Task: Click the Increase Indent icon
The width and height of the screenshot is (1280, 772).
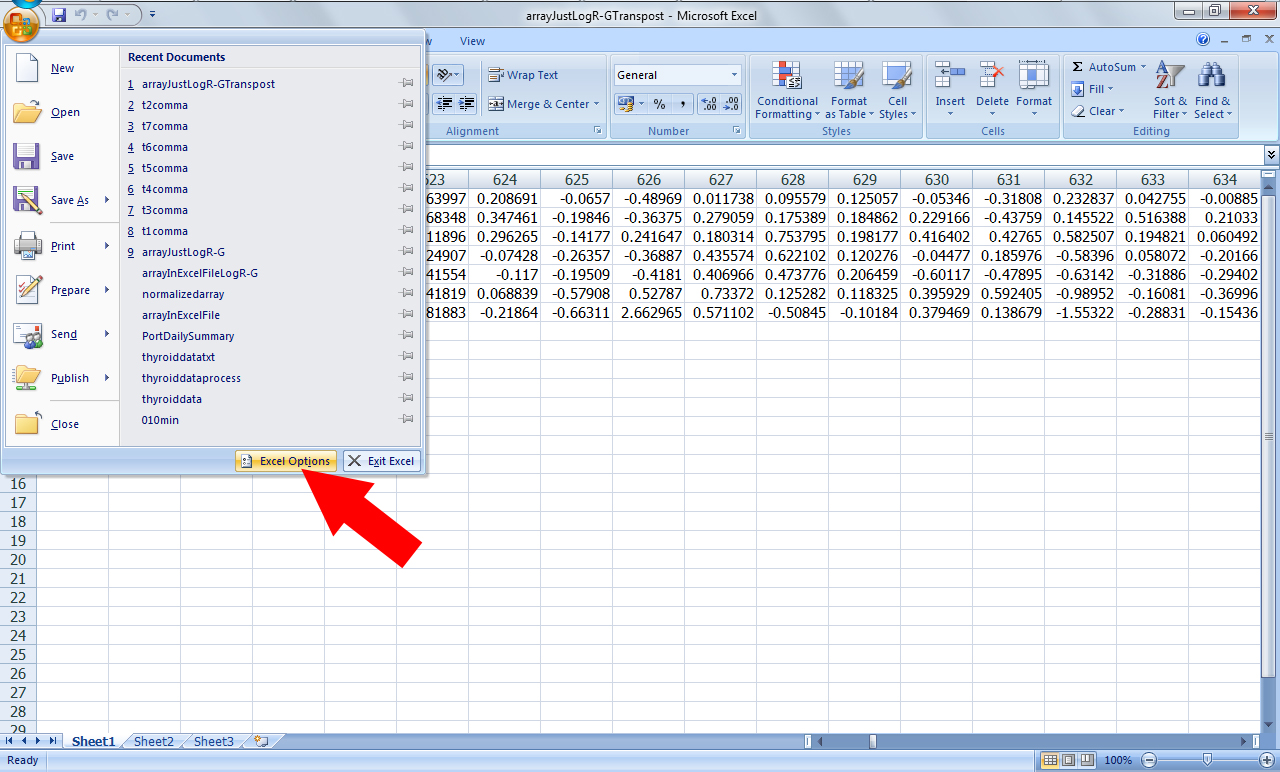Action: pyautogui.click(x=467, y=104)
